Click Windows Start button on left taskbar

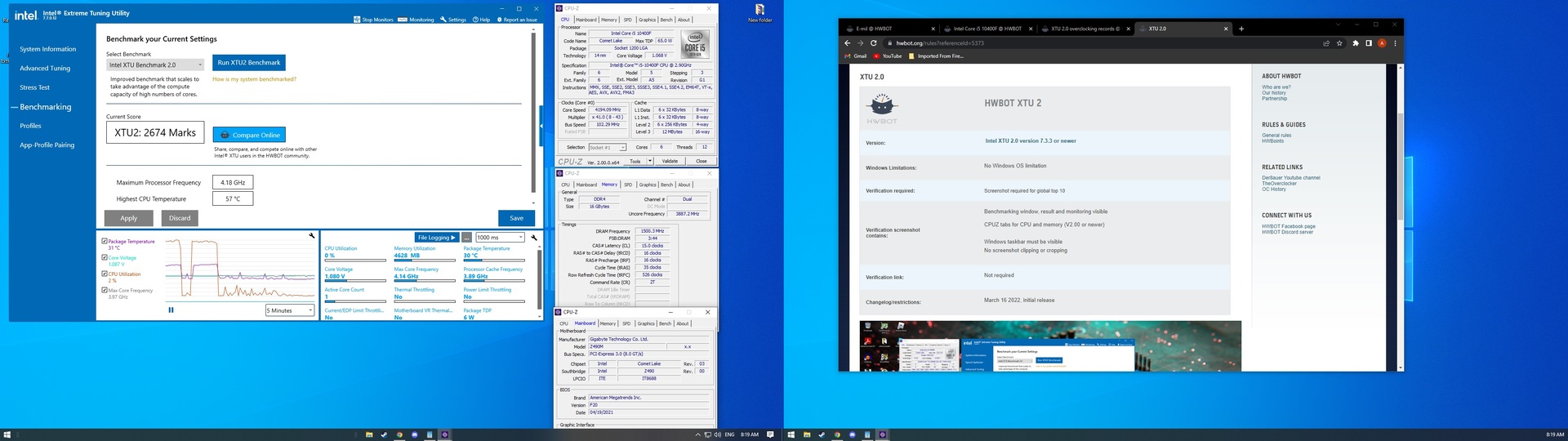coord(7,434)
